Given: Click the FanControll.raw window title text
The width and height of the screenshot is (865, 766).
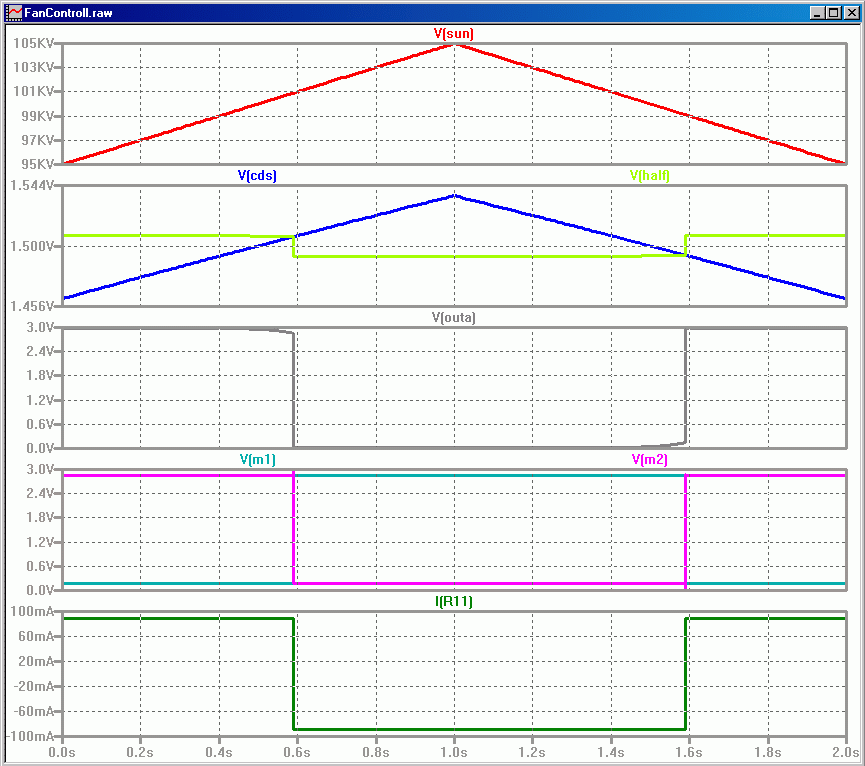Looking at the screenshot, I should click(x=68, y=13).
